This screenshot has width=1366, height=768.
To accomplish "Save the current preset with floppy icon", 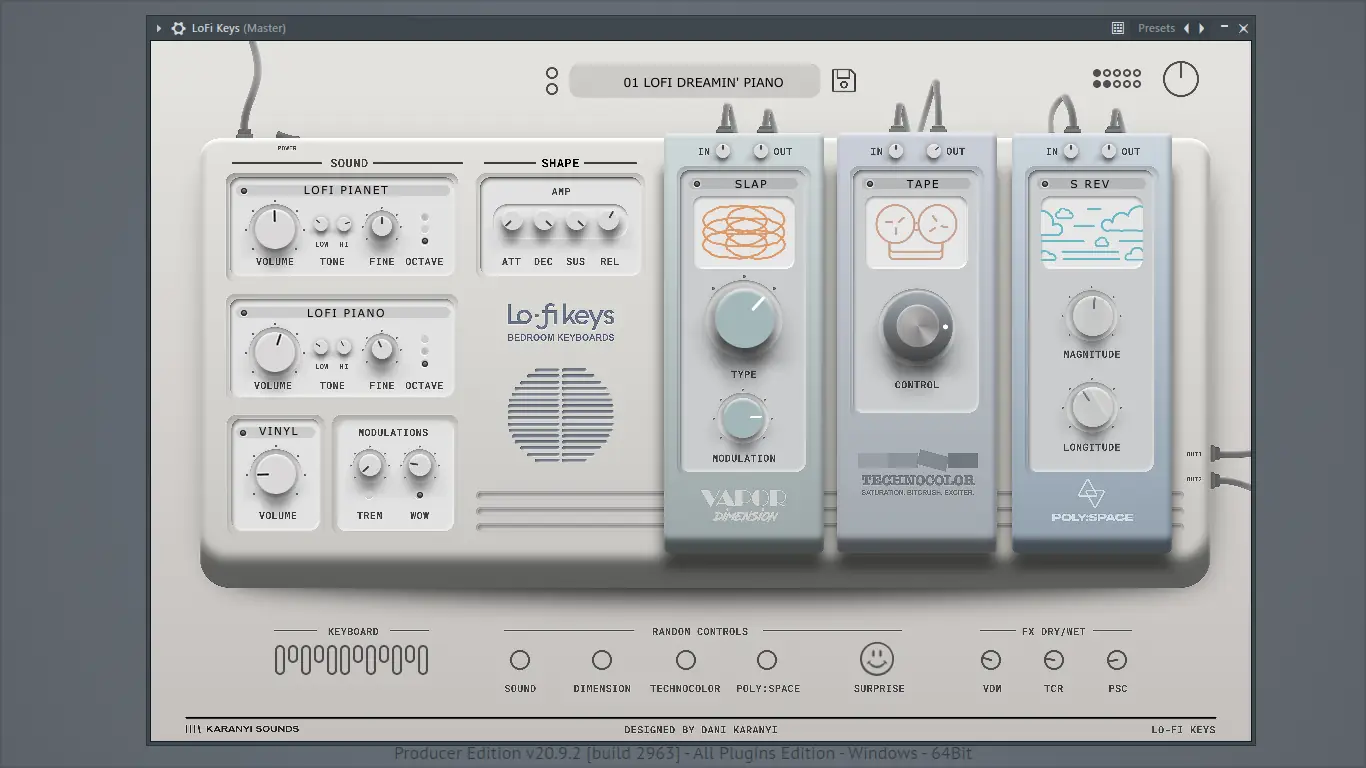I will pos(844,81).
